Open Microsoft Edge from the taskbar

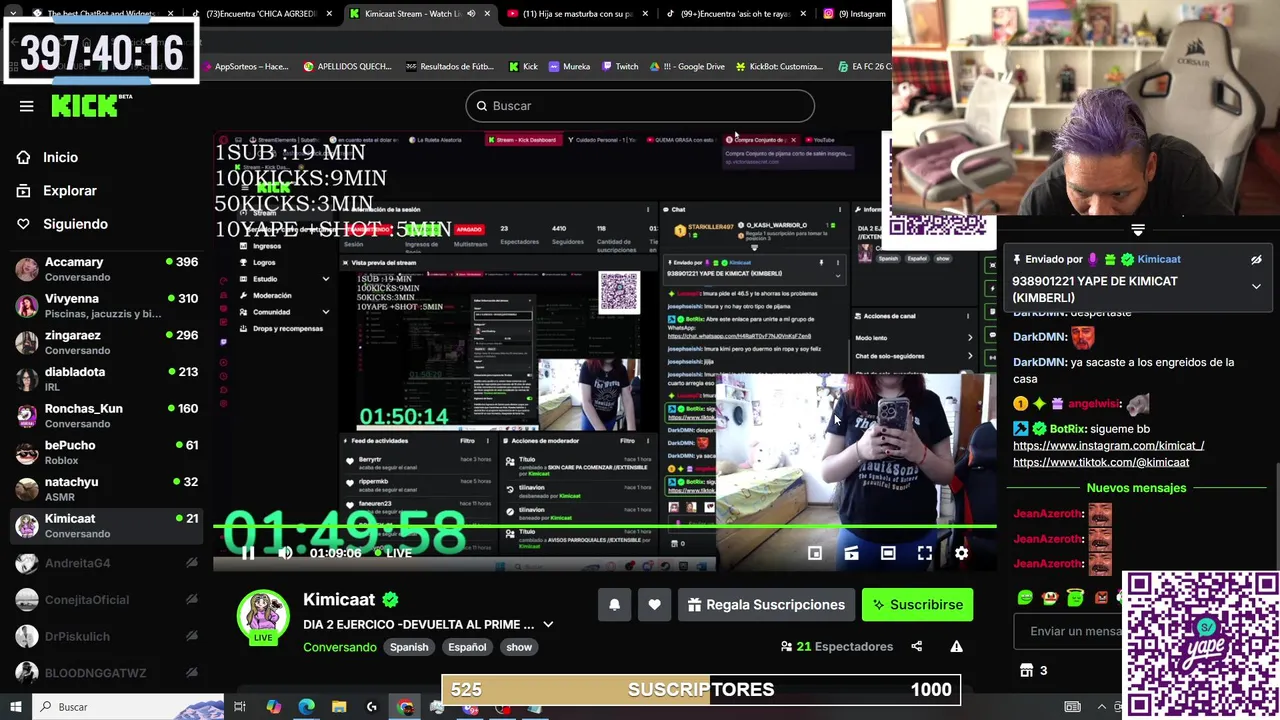tap(306, 707)
